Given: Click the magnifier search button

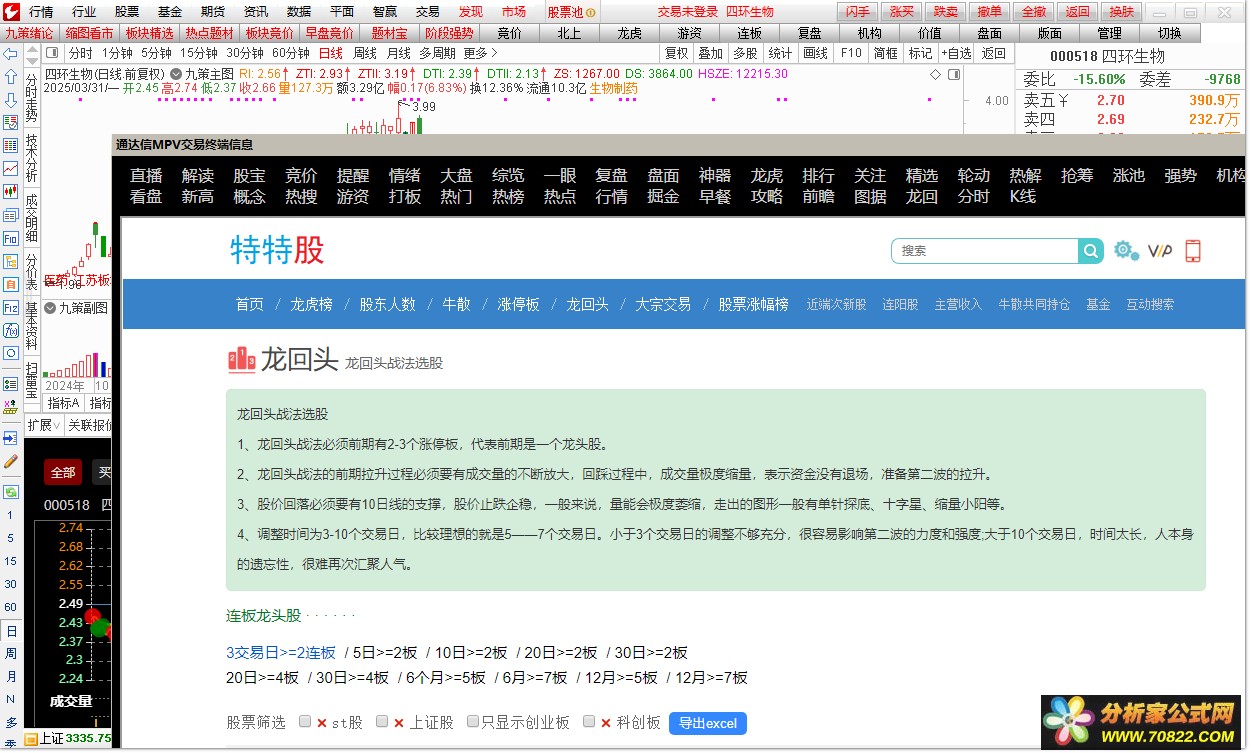Looking at the screenshot, I should tap(1091, 251).
